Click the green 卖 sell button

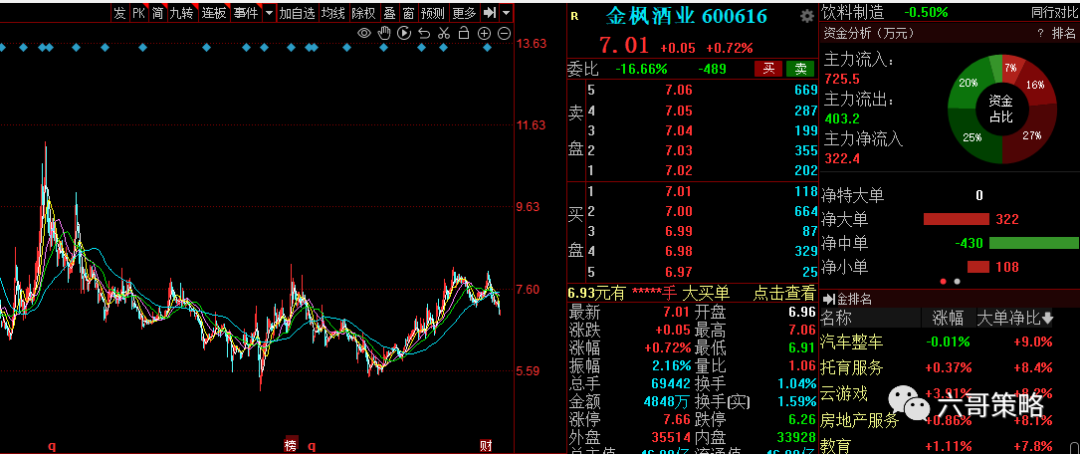coord(800,68)
